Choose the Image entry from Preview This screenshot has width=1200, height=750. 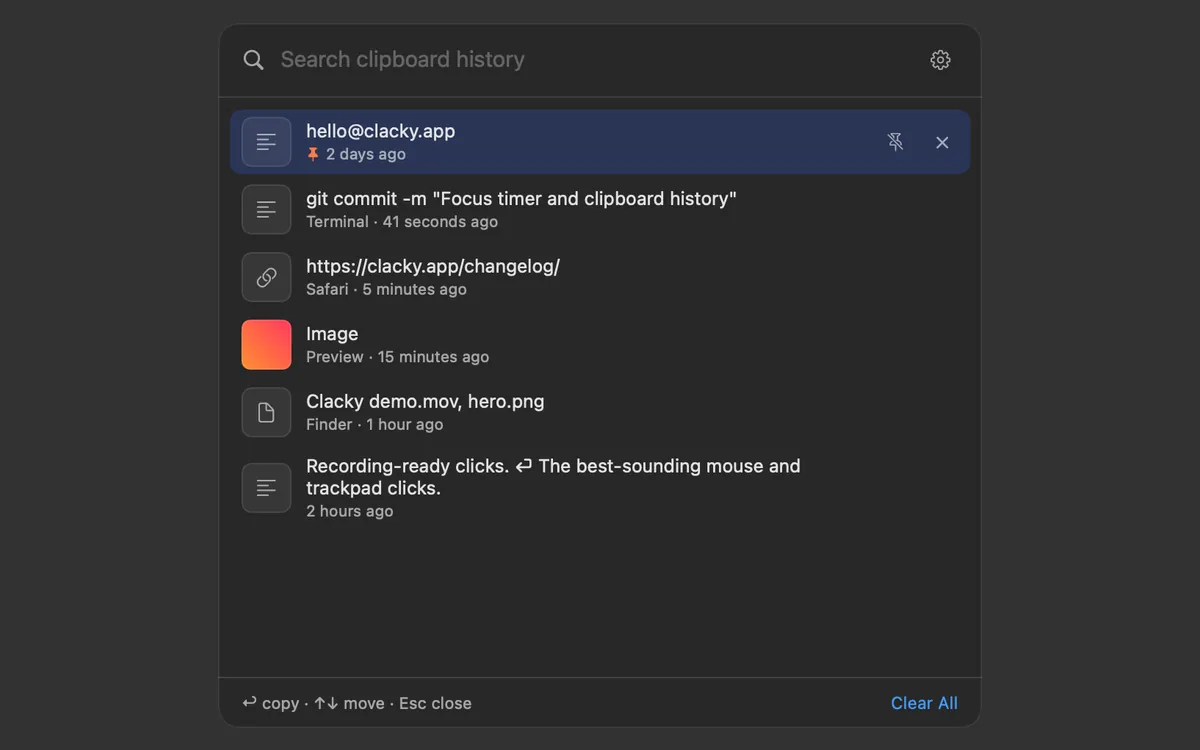pos(600,344)
